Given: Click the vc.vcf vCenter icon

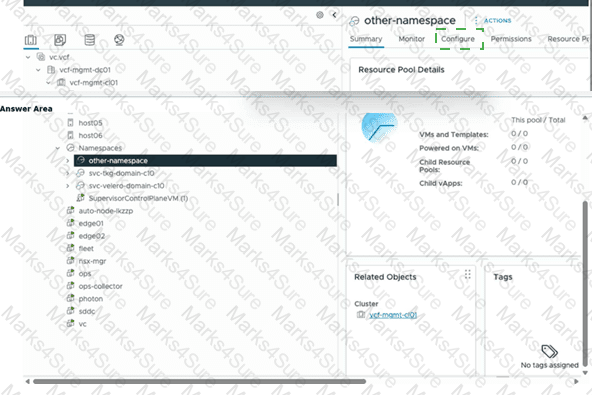Looking at the screenshot, I should click(41, 57).
